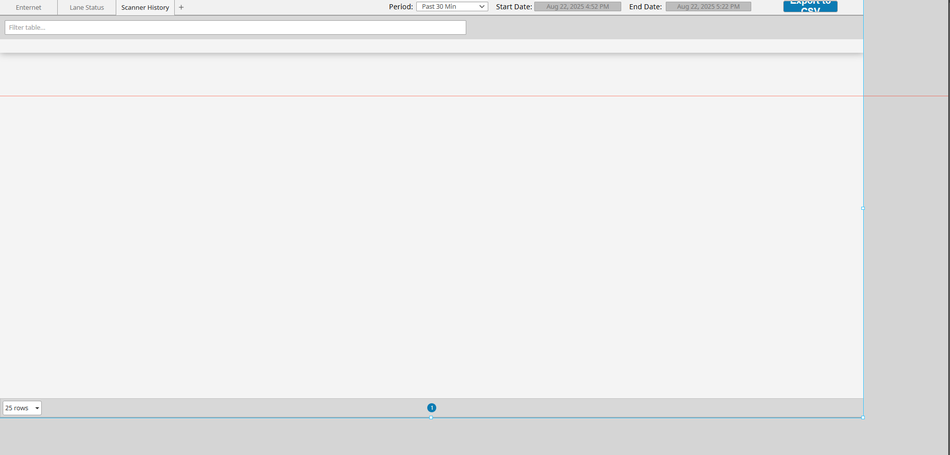Click the End Date field
Viewport: 950px width, 455px height.
click(708, 7)
